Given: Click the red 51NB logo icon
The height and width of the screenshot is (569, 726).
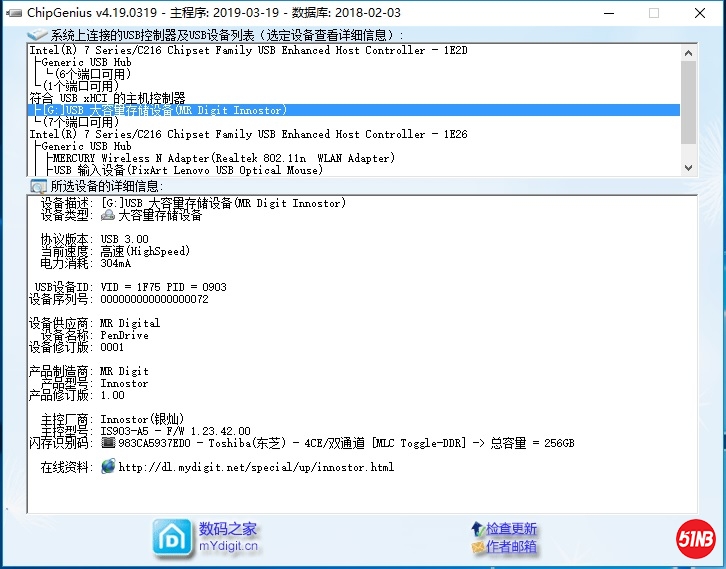Looking at the screenshot, I should [696, 539].
